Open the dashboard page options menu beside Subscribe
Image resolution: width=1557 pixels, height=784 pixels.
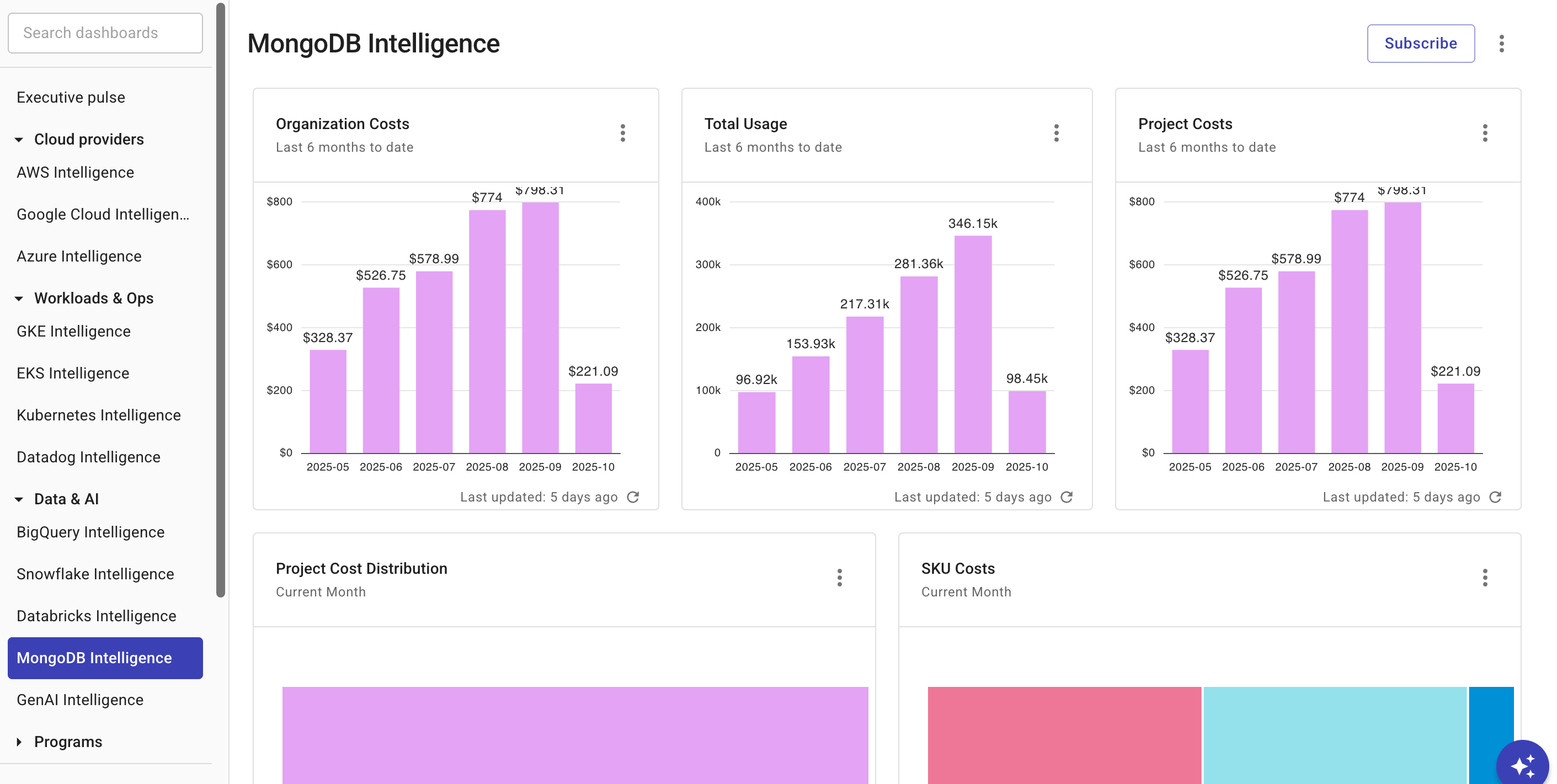pyautogui.click(x=1502, y=43)
